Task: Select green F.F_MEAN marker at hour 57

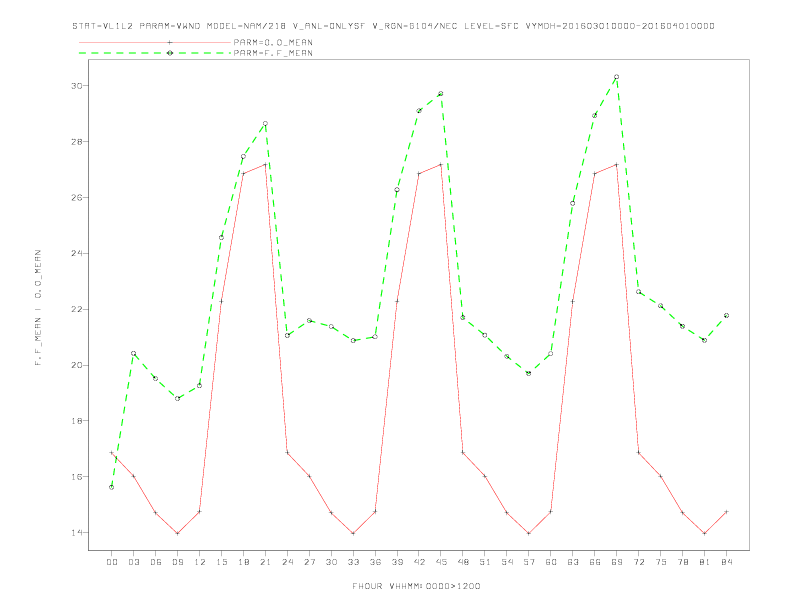Action: (x=529, y=373)
